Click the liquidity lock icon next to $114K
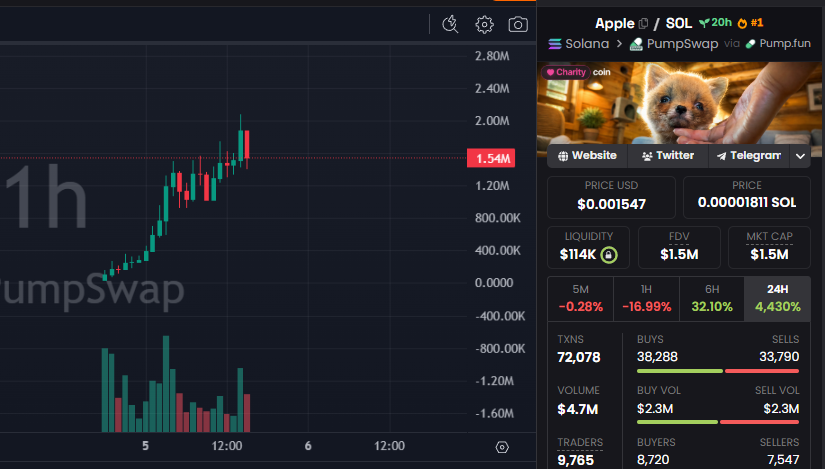The height and width of the screenshot is (469, 825). pyautogui.click(x=609, y=255)
